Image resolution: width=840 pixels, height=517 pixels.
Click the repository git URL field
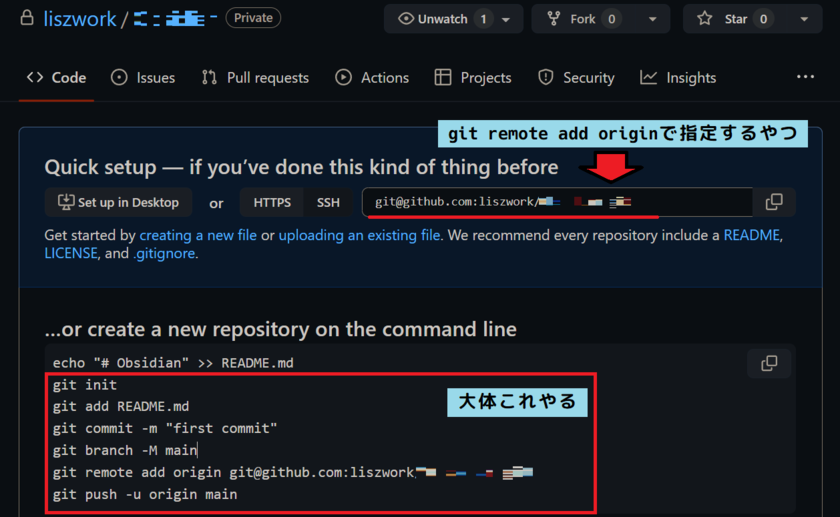tap(558, 202)
